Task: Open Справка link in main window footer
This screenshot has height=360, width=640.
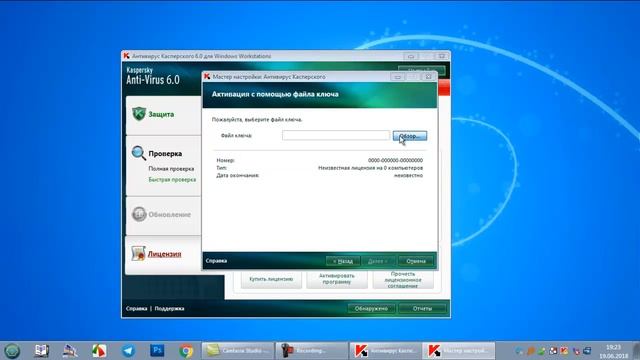Action: pos(136,309)
